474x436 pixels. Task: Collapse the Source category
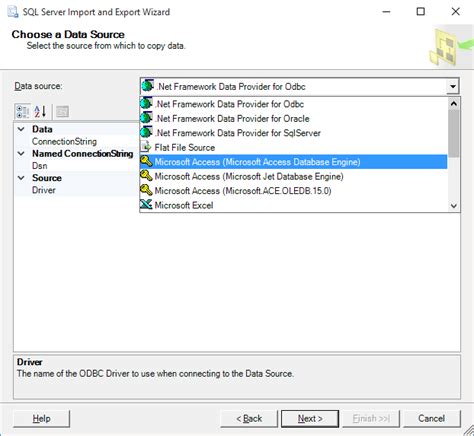click(x=21, y=178)
